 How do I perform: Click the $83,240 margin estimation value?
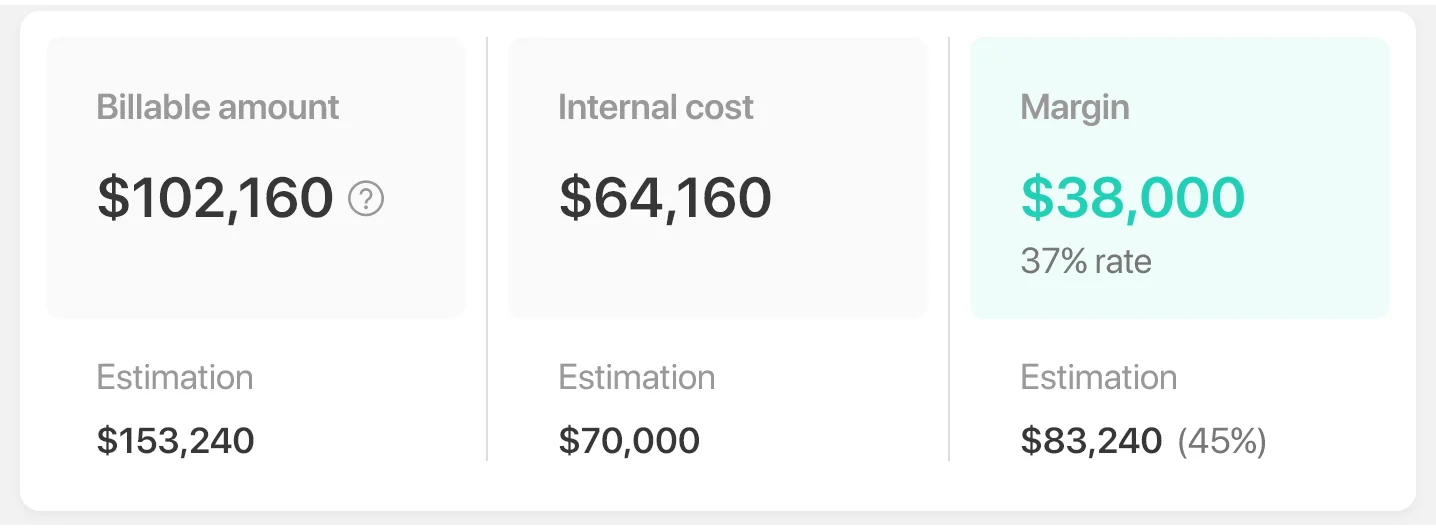pos(1092,440)
